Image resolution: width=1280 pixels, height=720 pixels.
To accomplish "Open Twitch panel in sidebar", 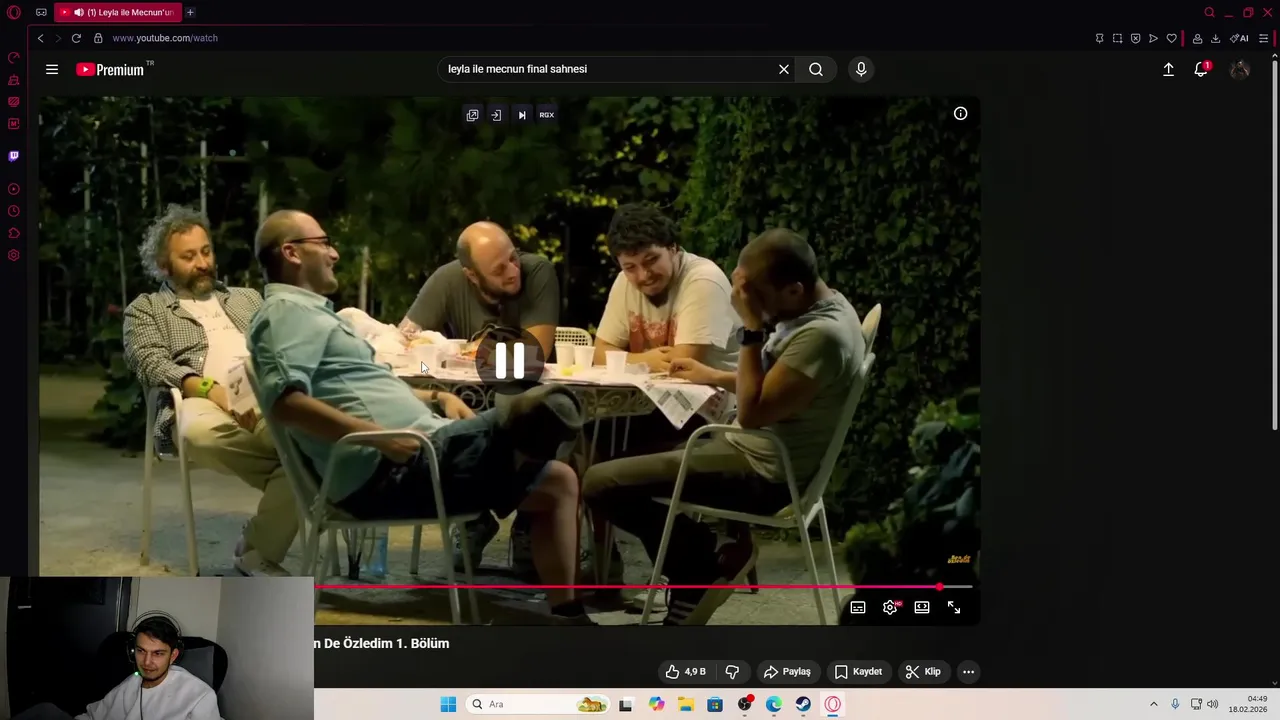I will (13, 156).
